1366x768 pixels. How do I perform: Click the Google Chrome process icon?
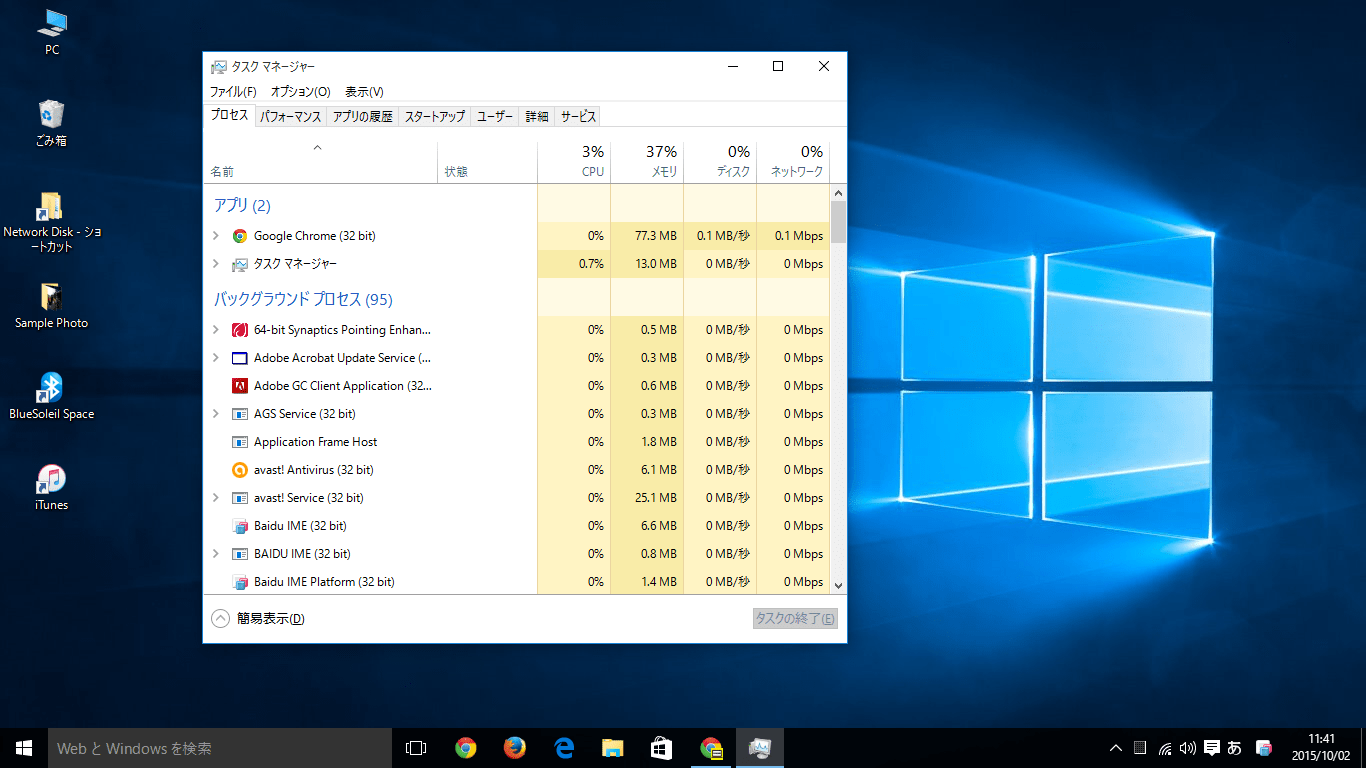240,236
